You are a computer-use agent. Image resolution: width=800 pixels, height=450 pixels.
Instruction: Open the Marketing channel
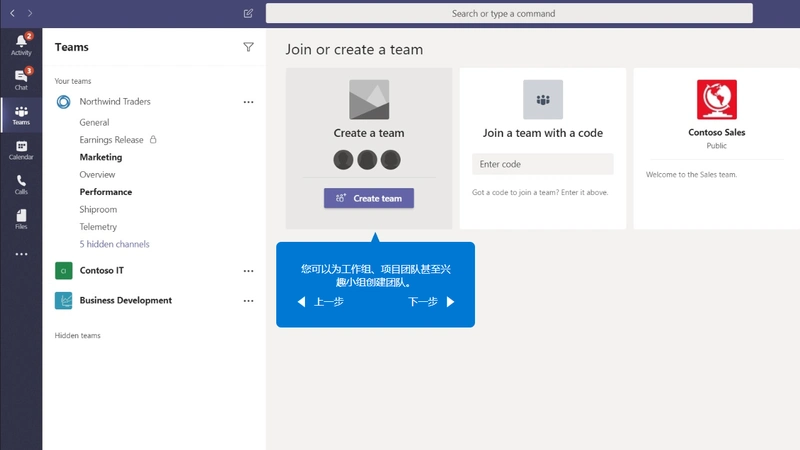[x=101, y=157]
